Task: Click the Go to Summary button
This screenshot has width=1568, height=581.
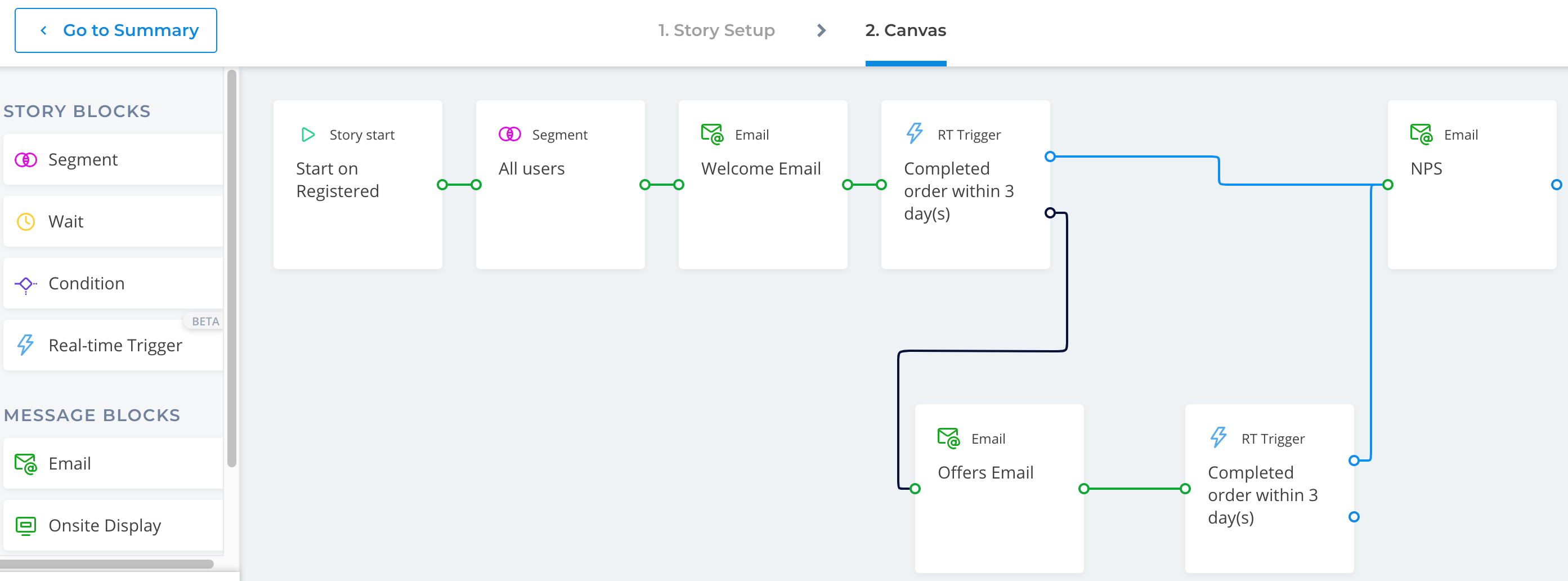Action: pos(115,30)
